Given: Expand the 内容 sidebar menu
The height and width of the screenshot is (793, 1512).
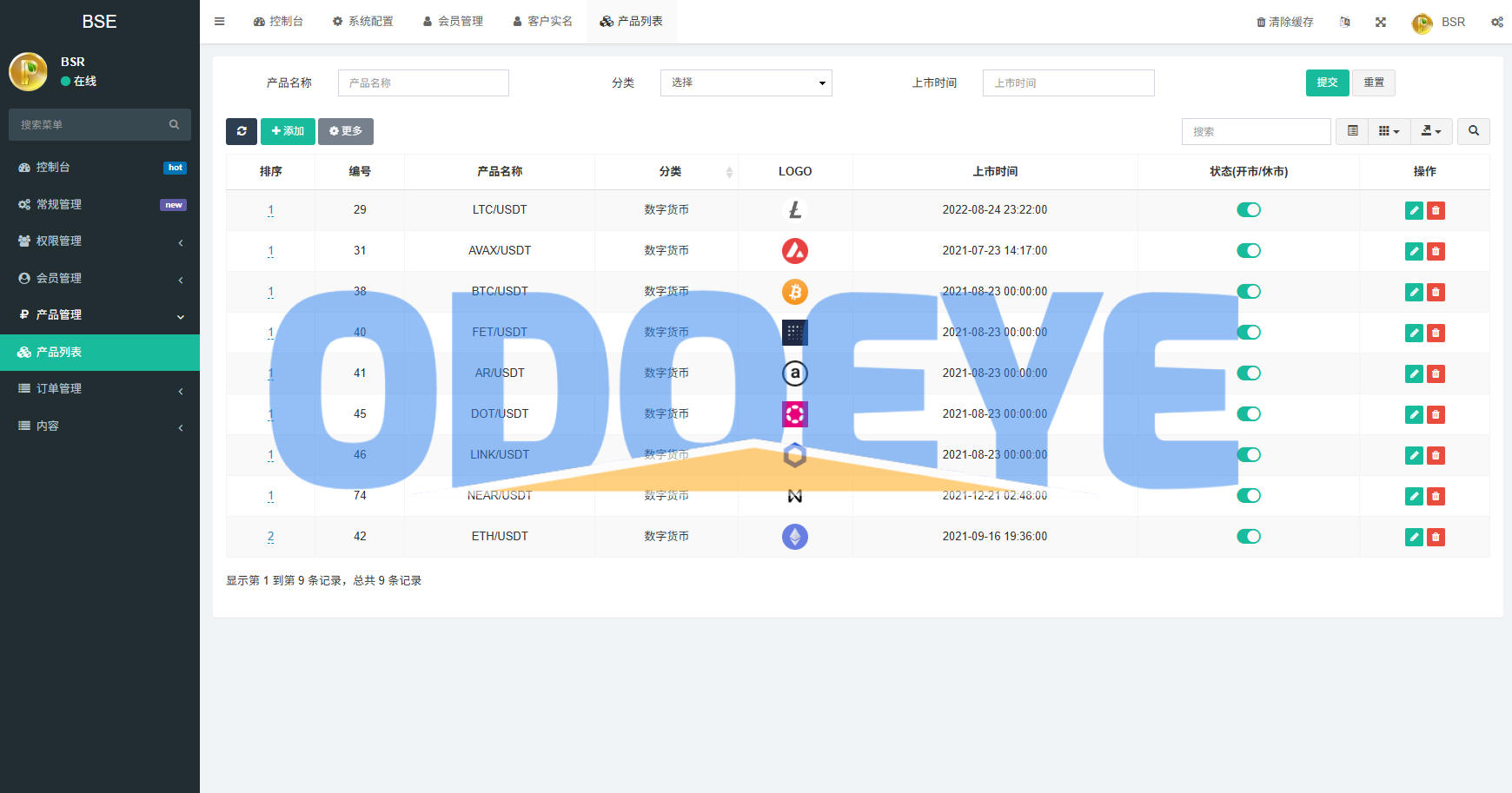Looking at the screenshot, I should [x=100, y=426].
